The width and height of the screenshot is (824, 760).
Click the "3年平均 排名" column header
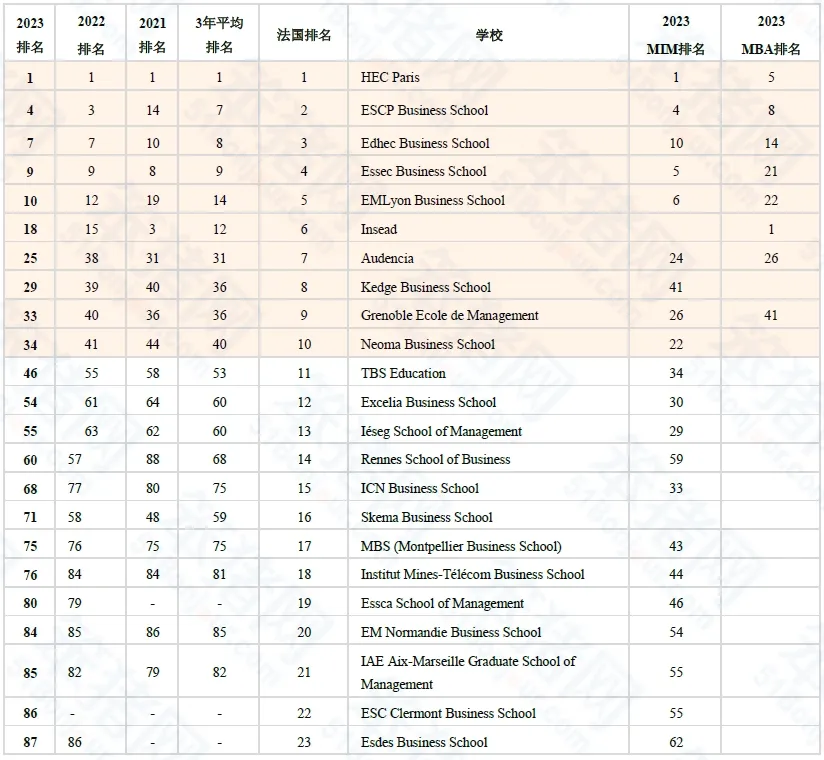point(219,35)
